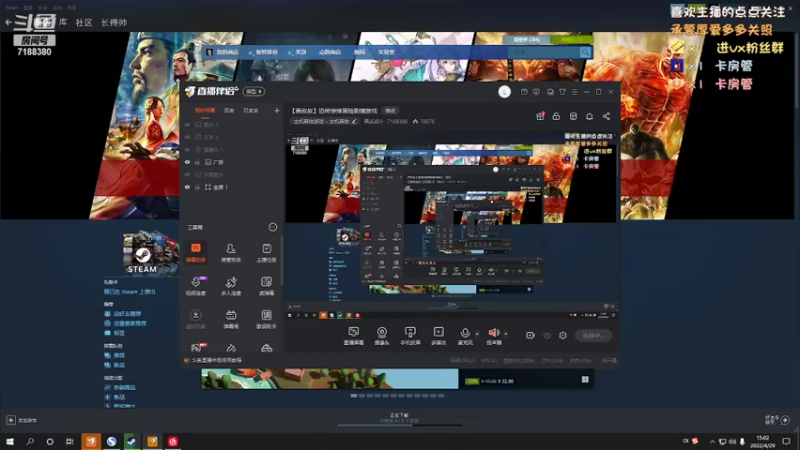Select first carousel dot under featured banner
Image resolution: width=800 pixels, height=450 pixels.
click(x=354, y=395)
